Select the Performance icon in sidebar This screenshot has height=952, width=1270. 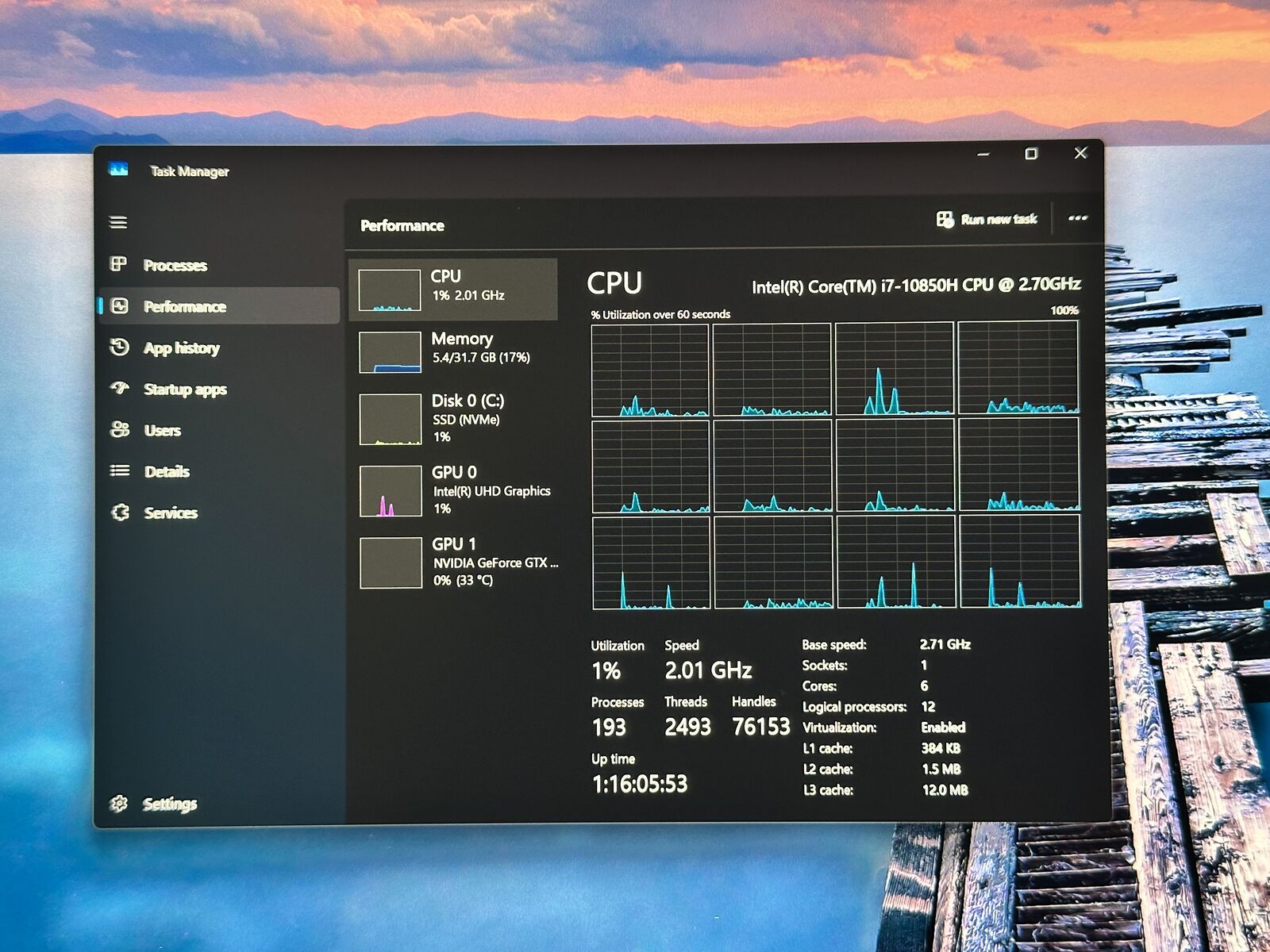(120, 306)
